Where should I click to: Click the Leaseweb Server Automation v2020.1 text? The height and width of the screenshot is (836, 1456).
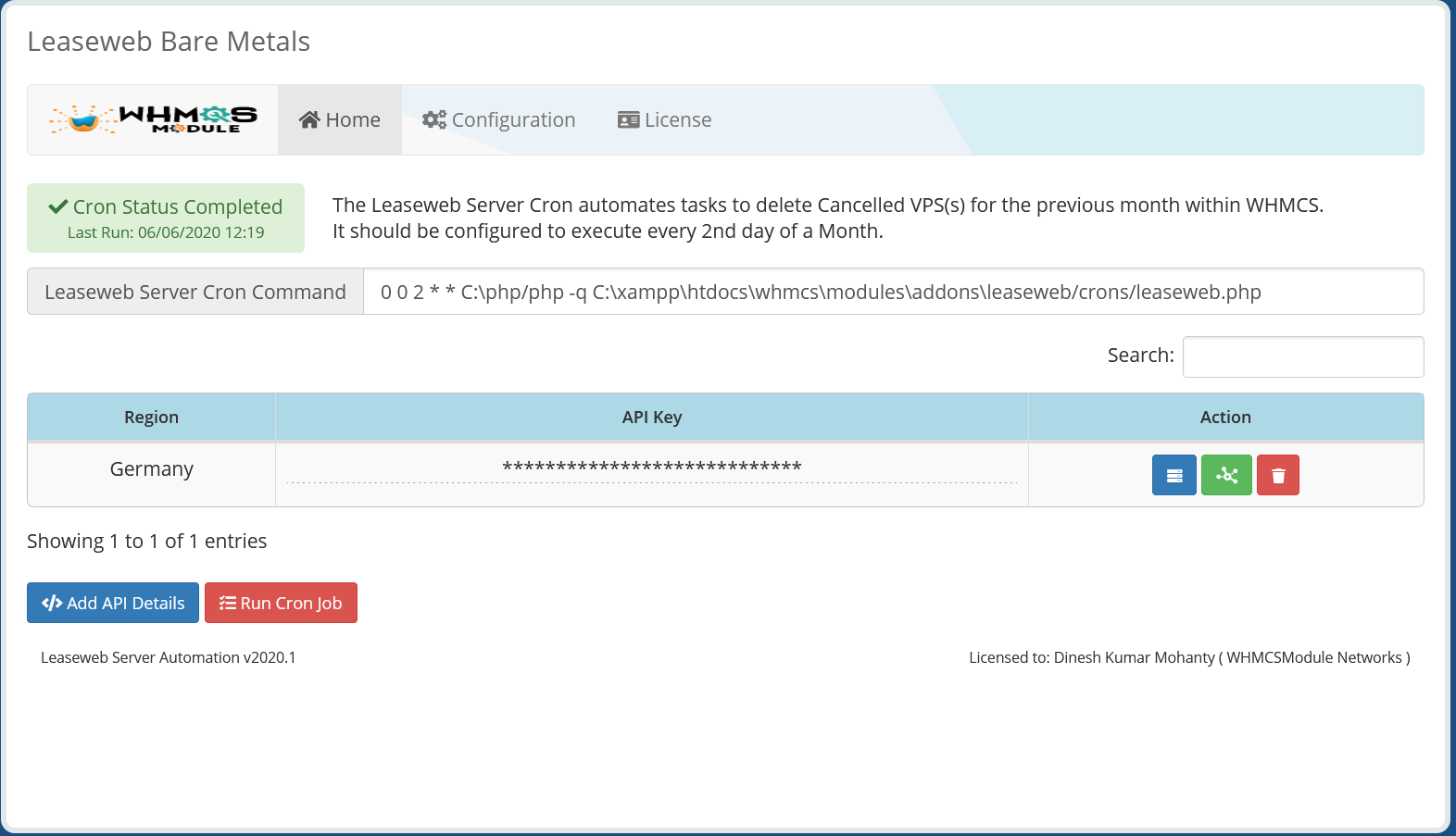(169, 657)
